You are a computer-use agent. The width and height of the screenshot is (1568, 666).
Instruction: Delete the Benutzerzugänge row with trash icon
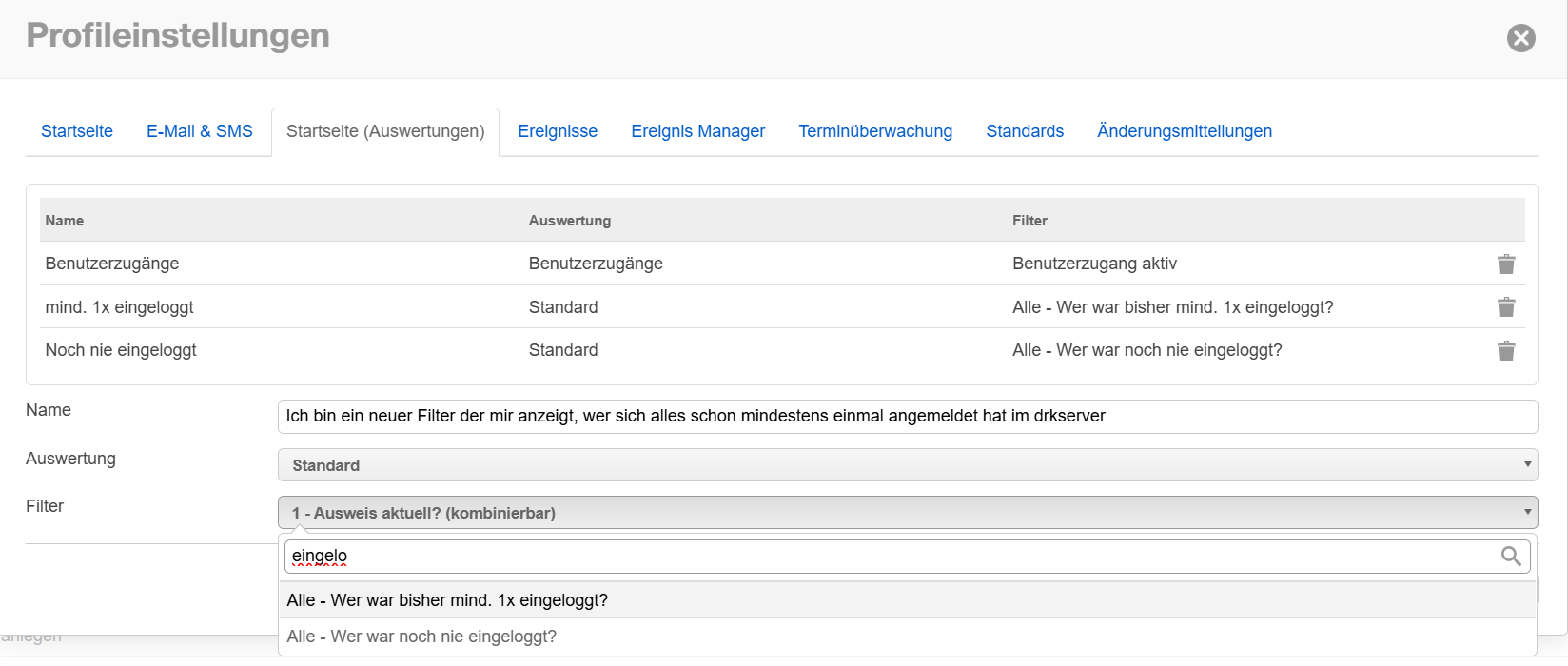1506,264
